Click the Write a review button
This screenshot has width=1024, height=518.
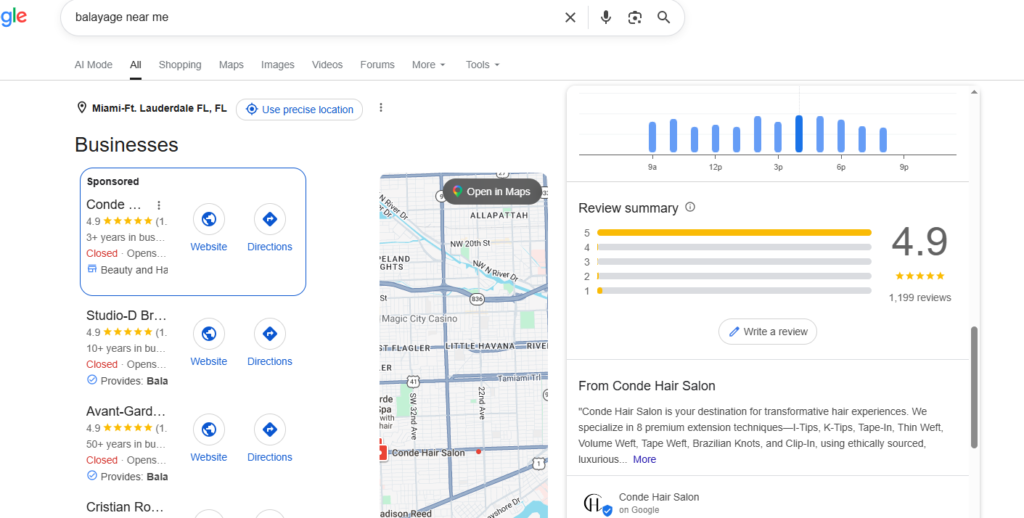767,331
